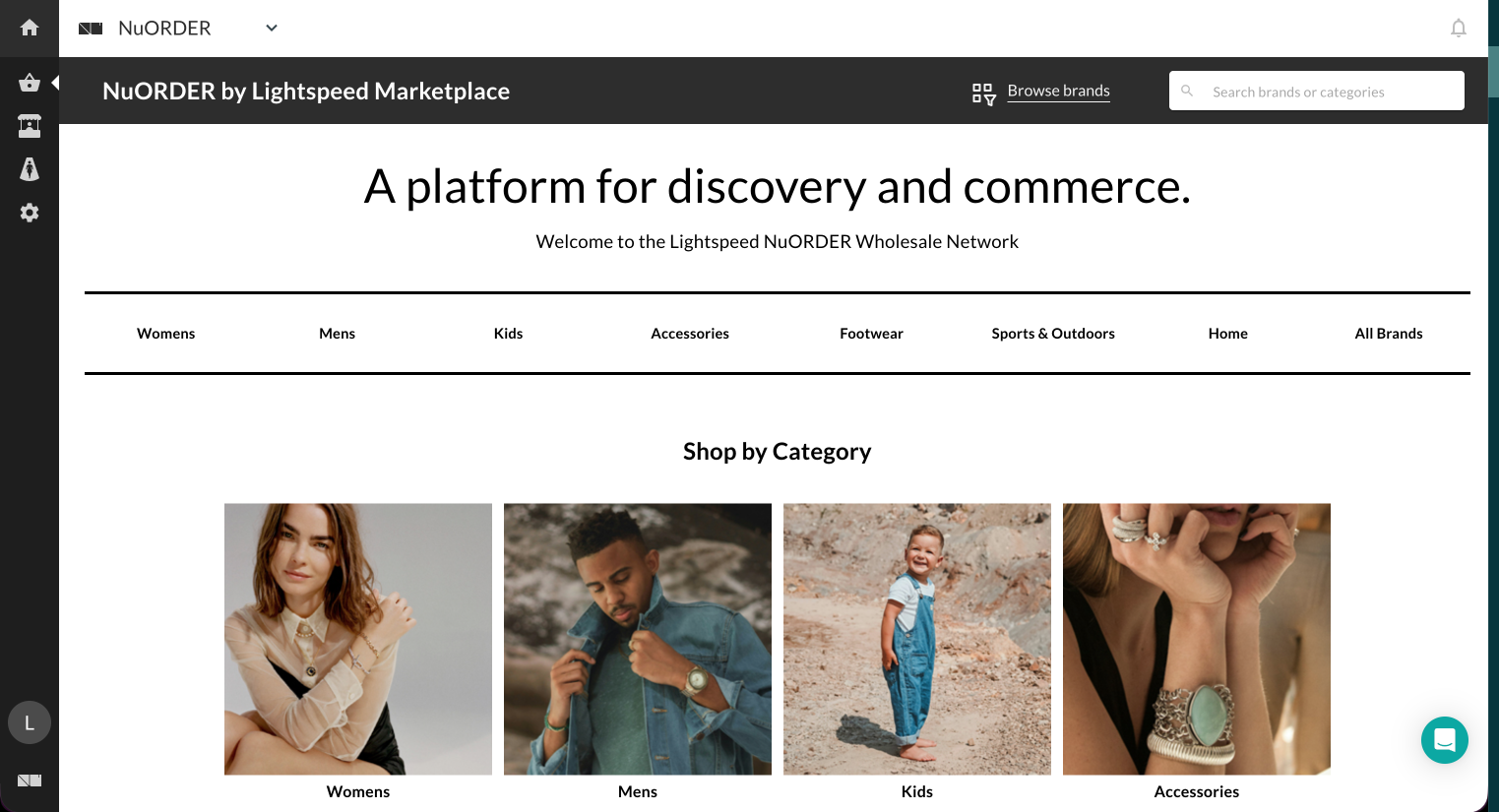Select the Mens category tab
The image size is (1499, 812).
[x=337, y=334]
